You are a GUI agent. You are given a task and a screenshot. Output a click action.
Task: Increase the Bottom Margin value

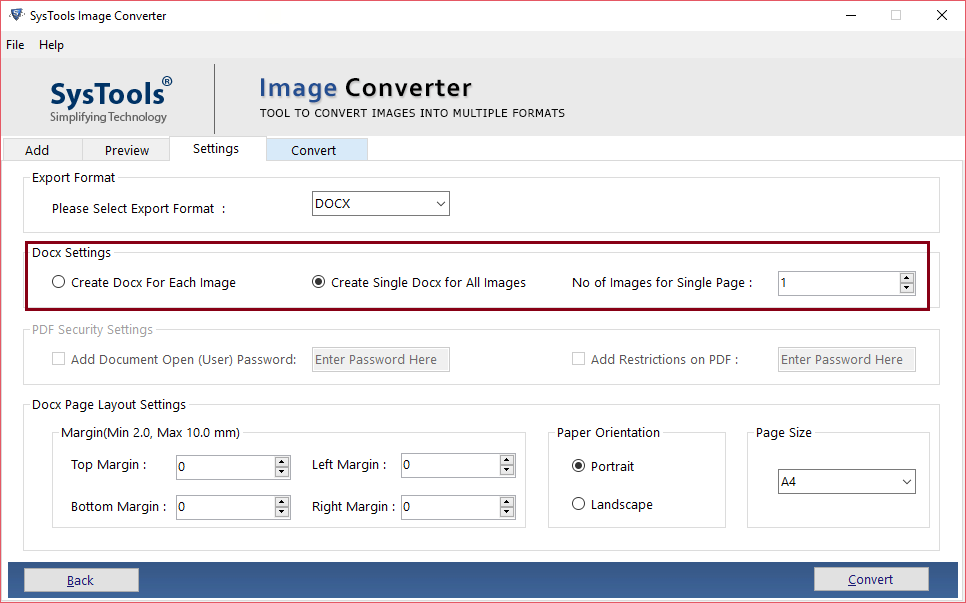(x=282, y=502)
